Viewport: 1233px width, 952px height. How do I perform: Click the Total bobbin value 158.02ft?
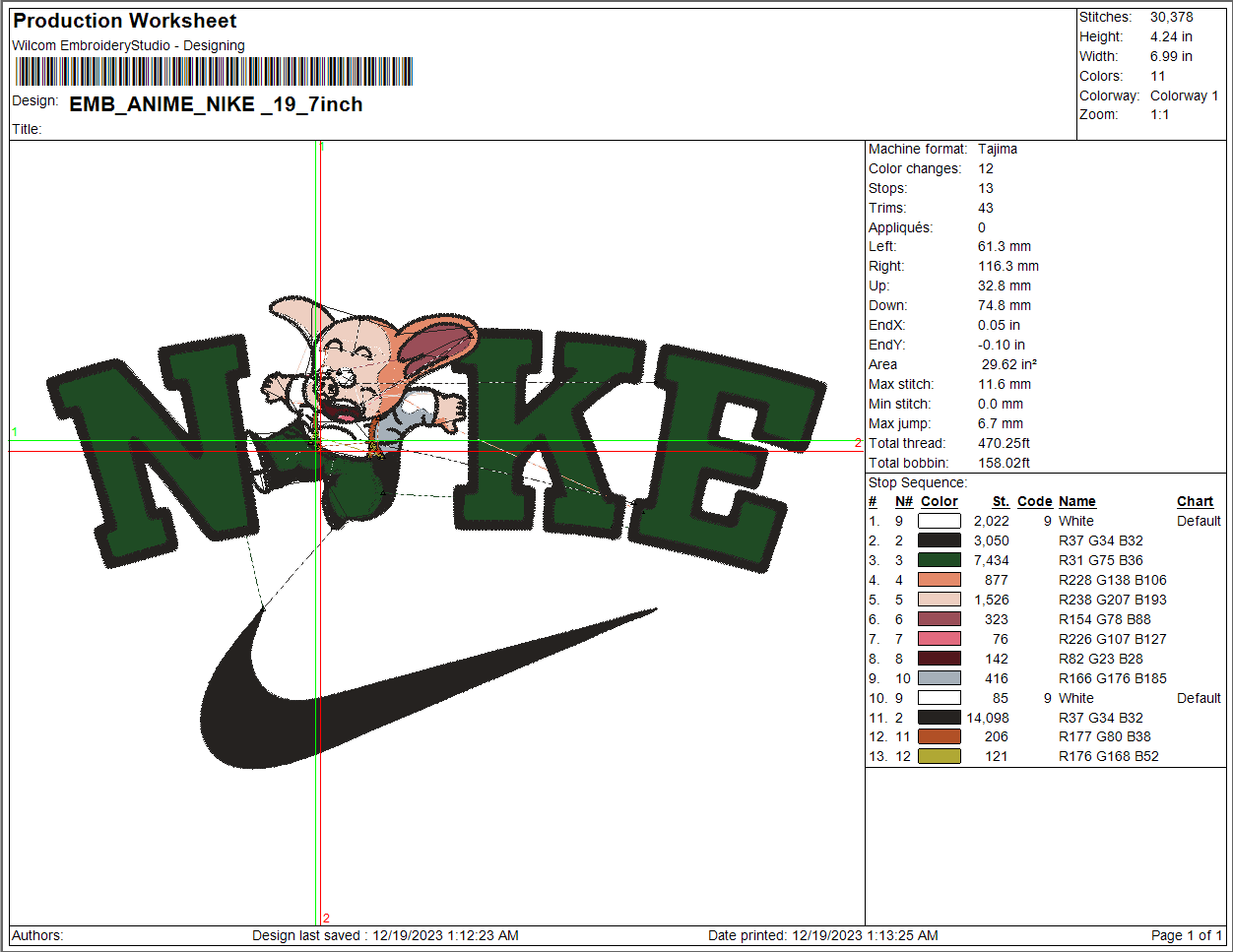coord(1005,463)
